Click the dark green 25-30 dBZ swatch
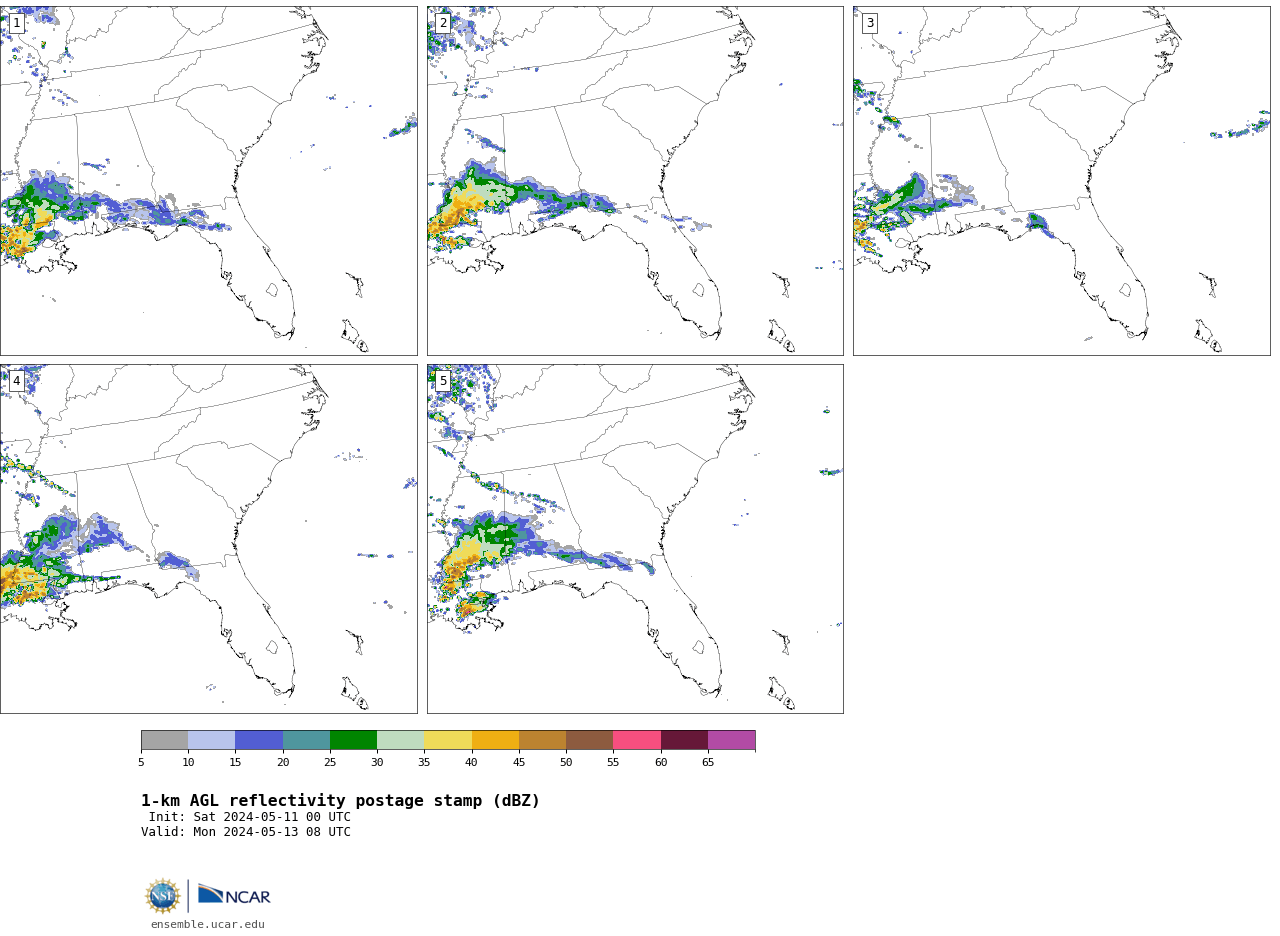 (353, 740)
